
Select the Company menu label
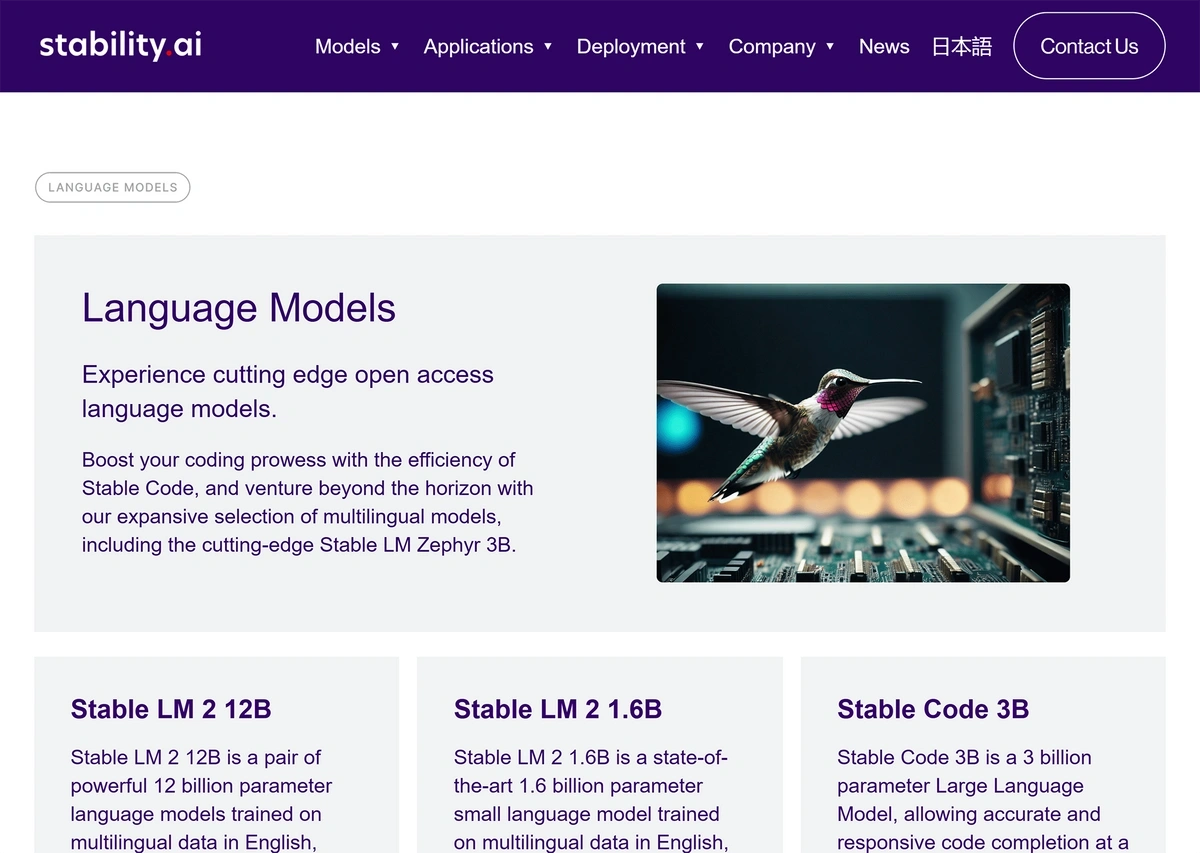coord(772,47)
